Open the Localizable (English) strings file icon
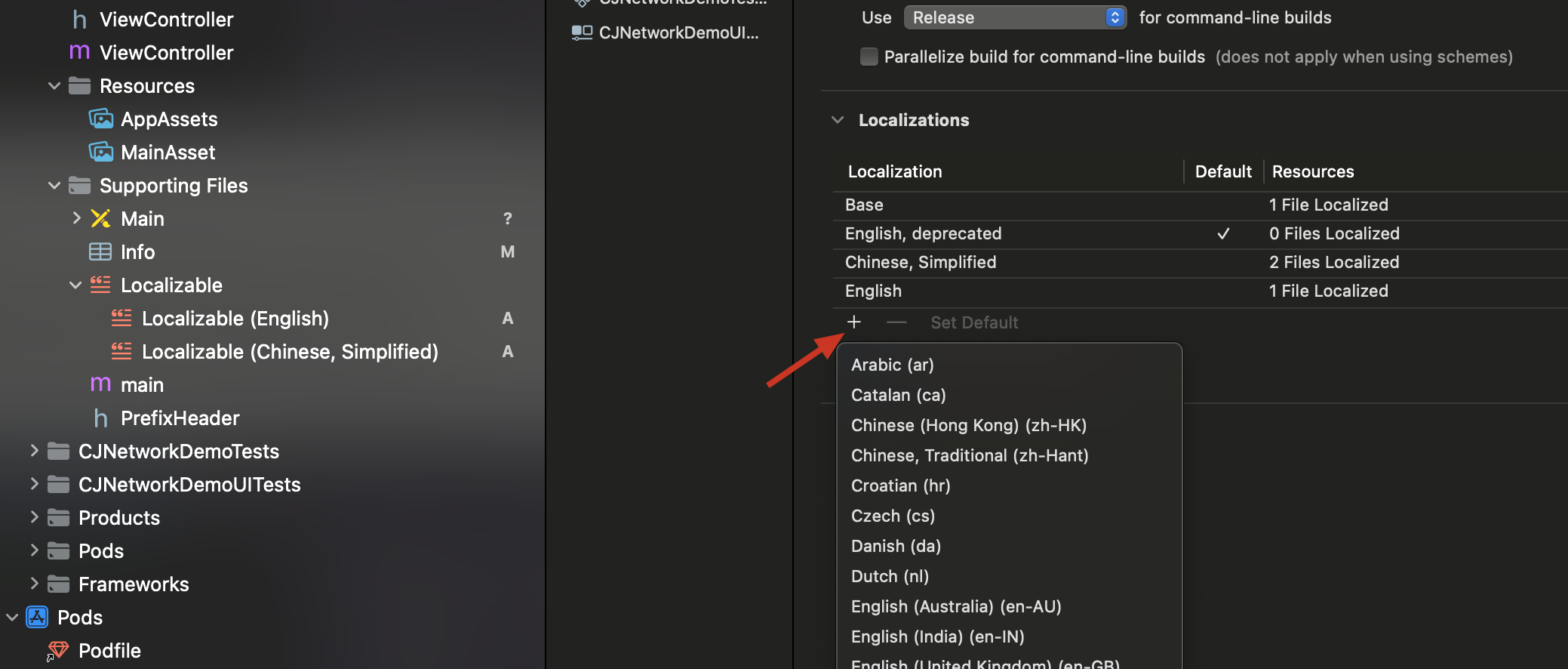 tap(121, 318)
